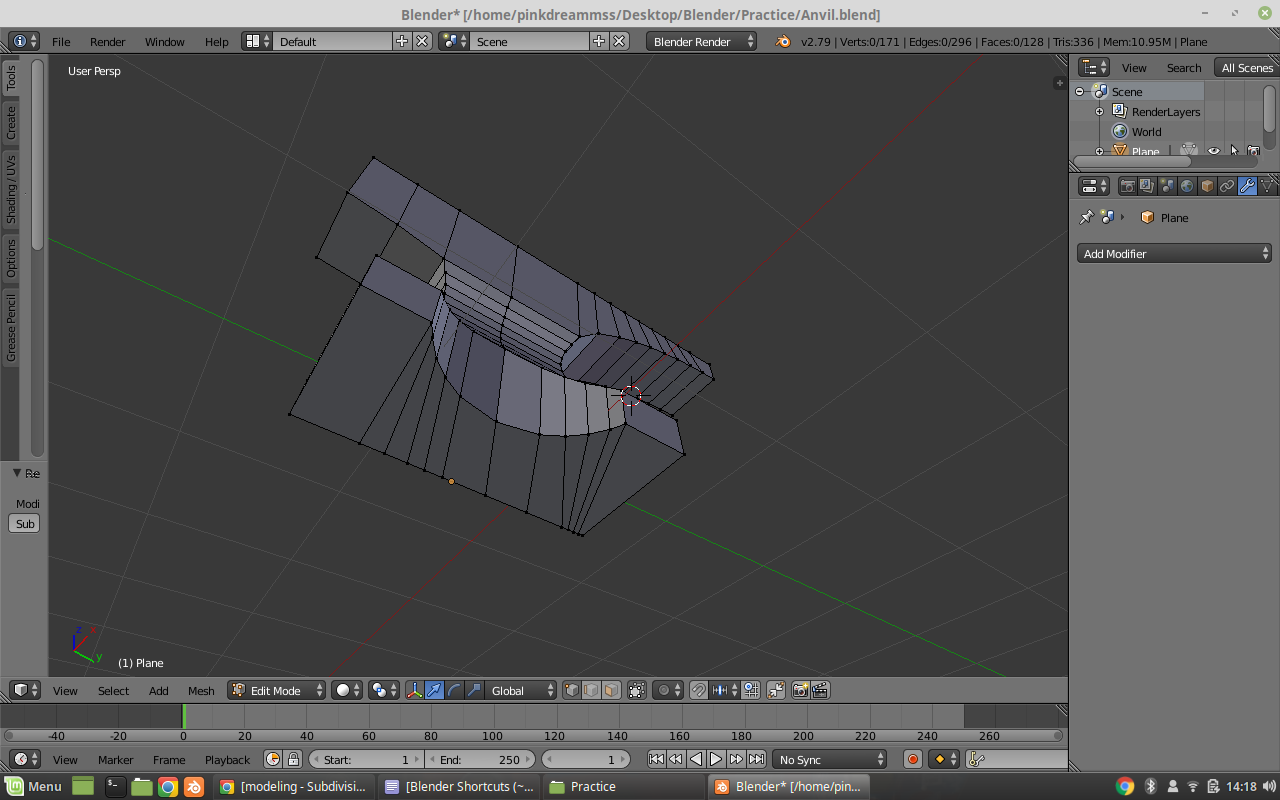Select edge select mode in the viewport header
Image resolution: width=1280 pixels, height=800 pixels.
click(x=591, y=690)
